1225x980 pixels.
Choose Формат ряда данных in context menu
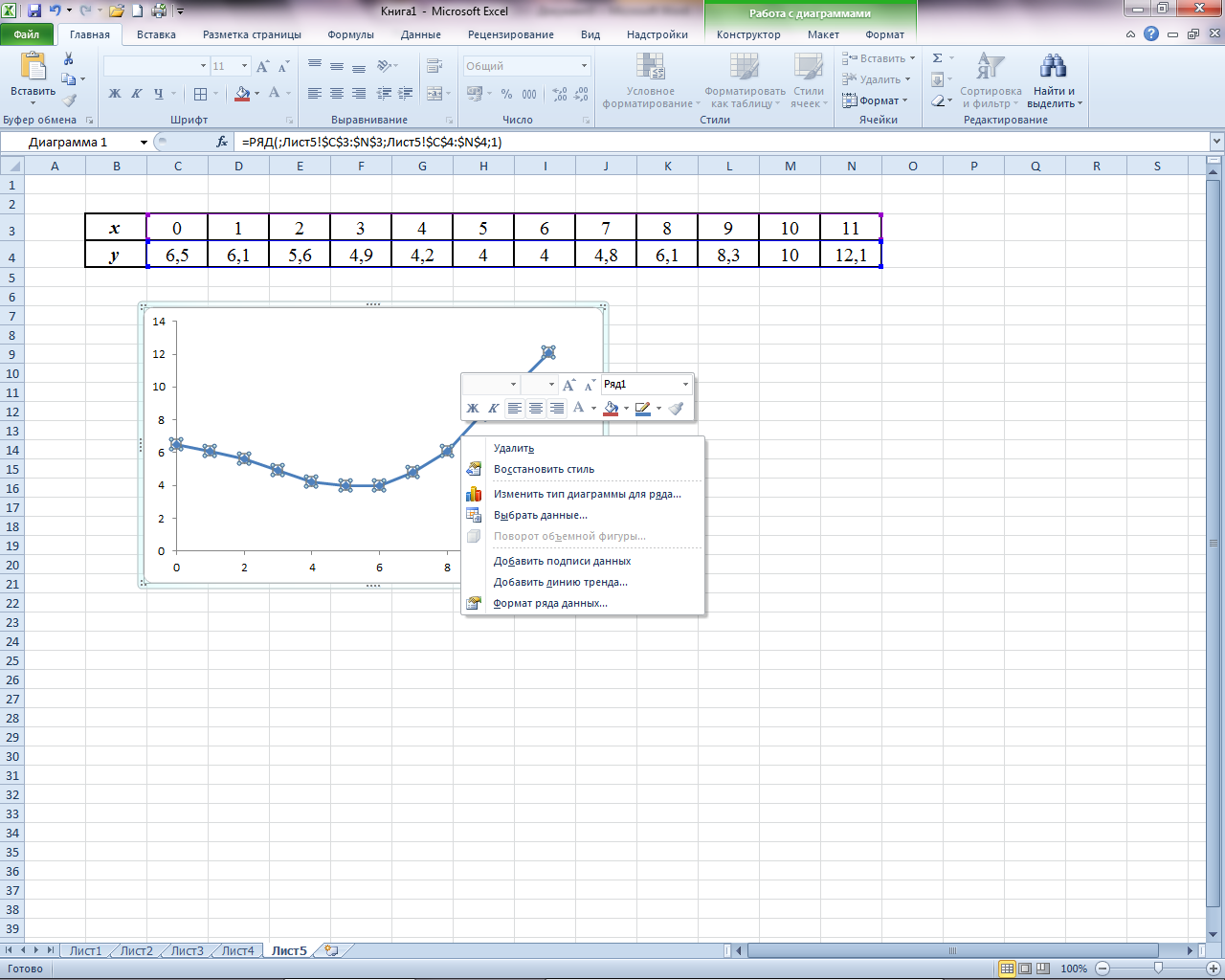pyautogui.click(x=584, y=603)
